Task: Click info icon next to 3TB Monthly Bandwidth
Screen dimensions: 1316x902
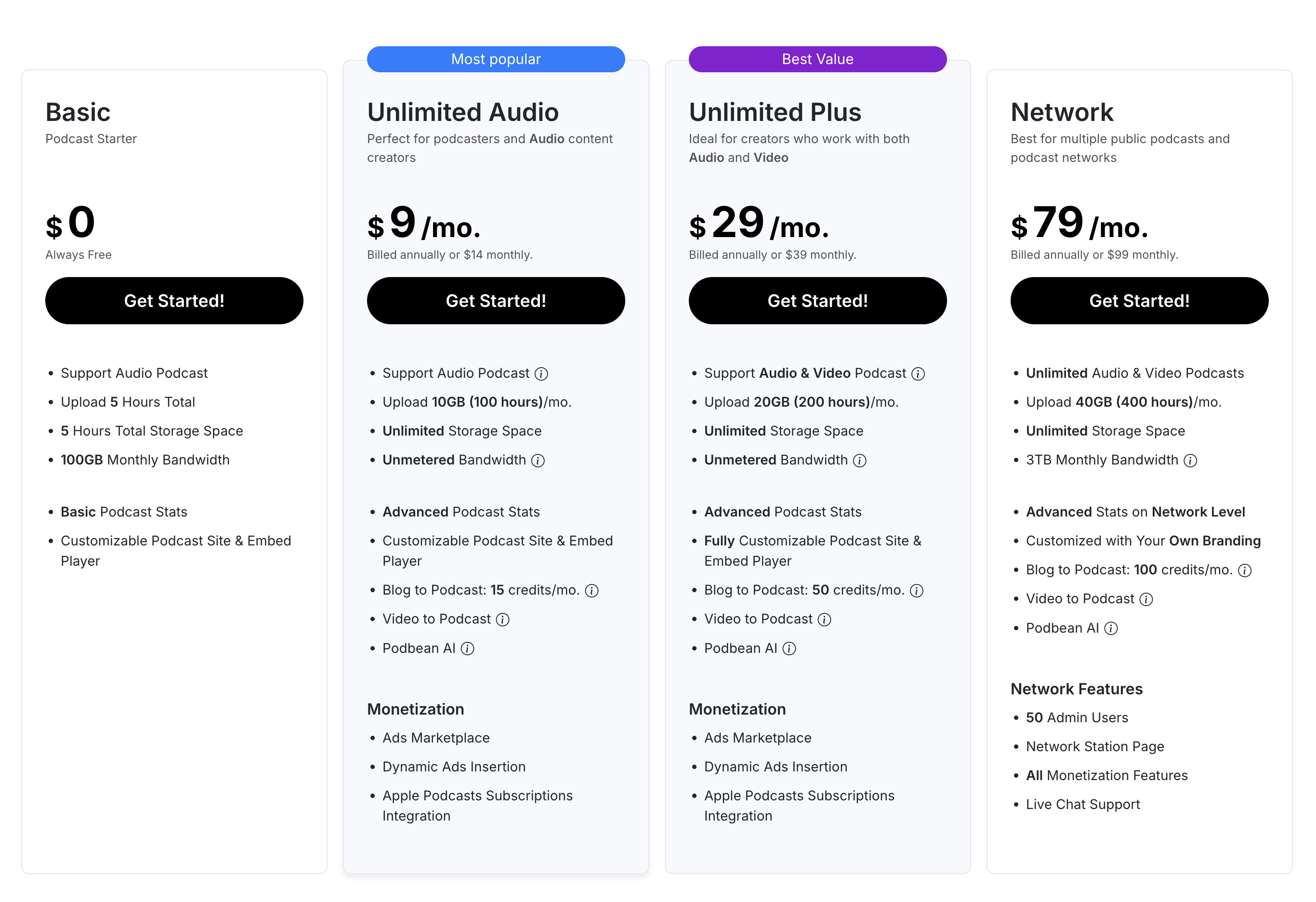Action: (1190, 461)
